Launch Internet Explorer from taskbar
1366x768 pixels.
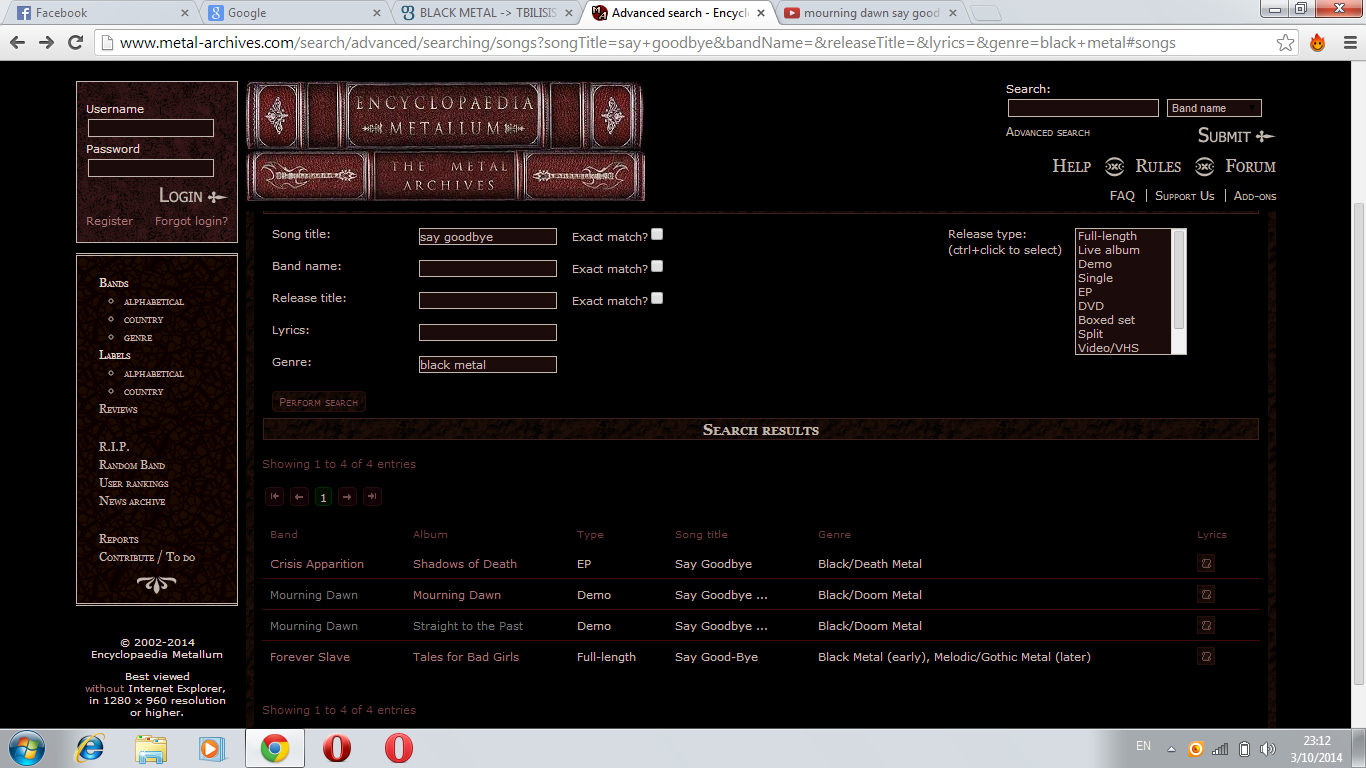click(90, 748)
